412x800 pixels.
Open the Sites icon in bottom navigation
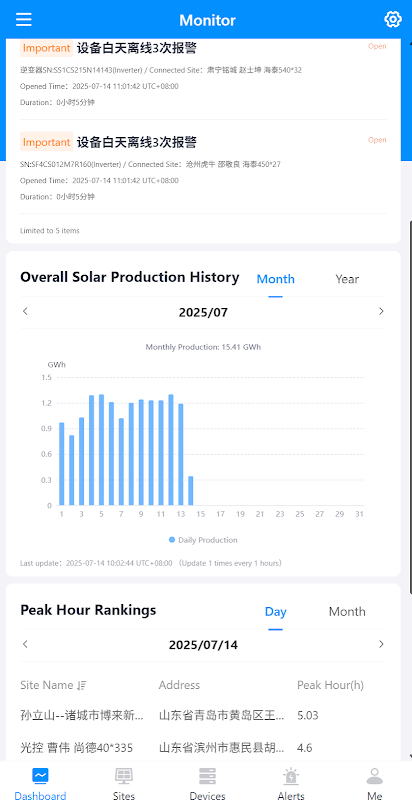[x=124, y=776]
